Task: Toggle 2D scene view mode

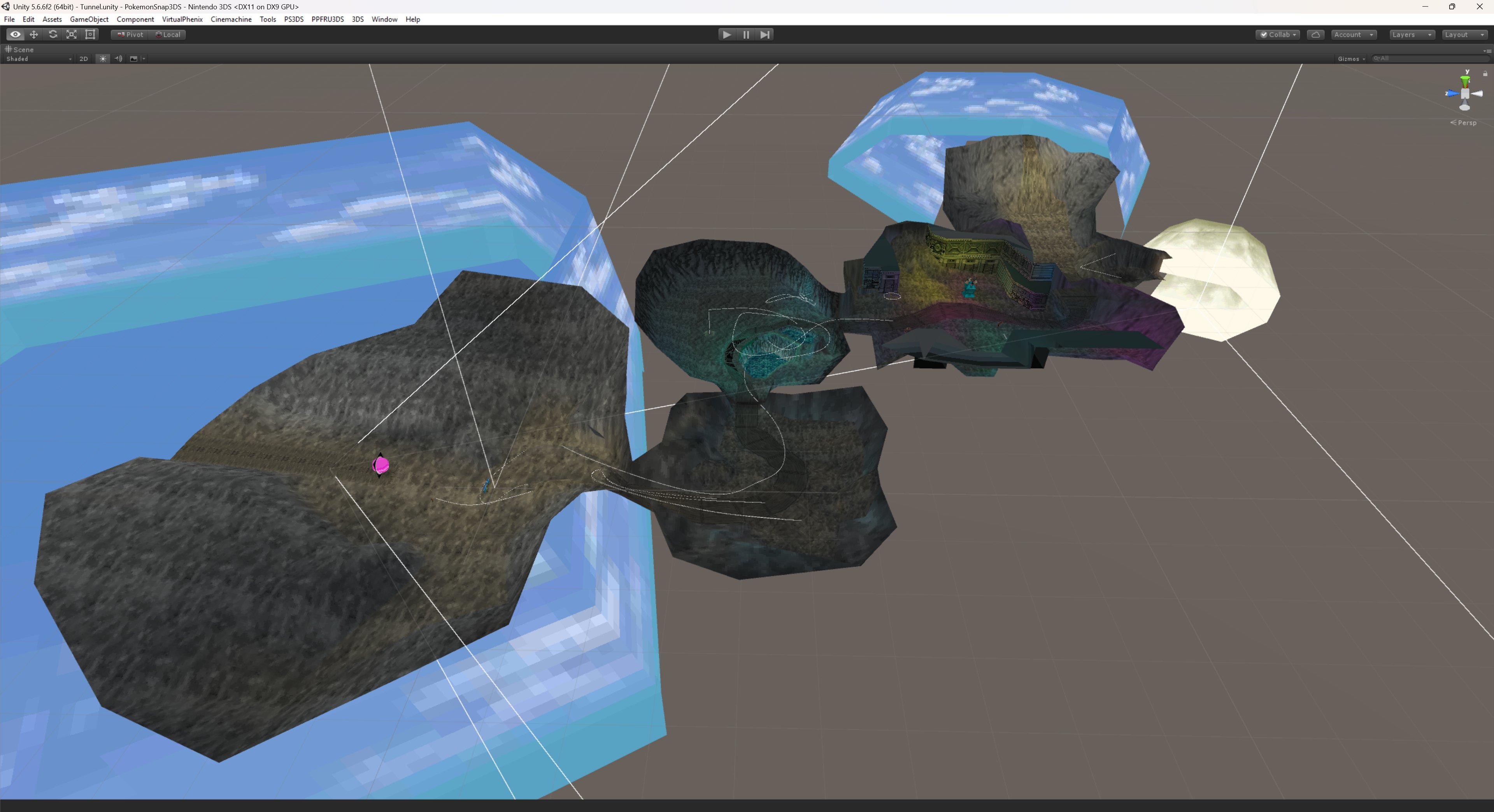Action: pos(84,59)
